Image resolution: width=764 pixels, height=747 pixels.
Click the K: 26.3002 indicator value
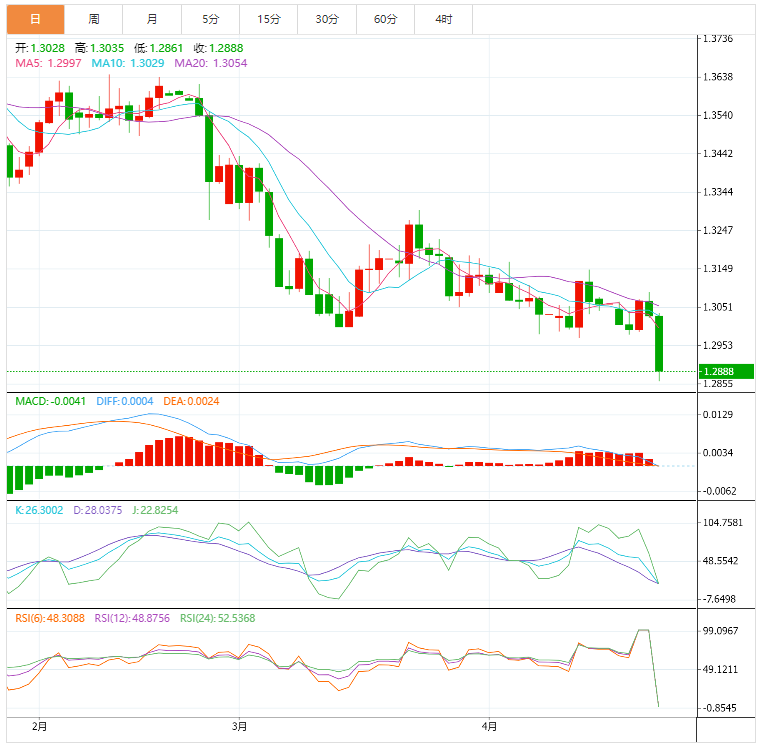coord(39,510)
